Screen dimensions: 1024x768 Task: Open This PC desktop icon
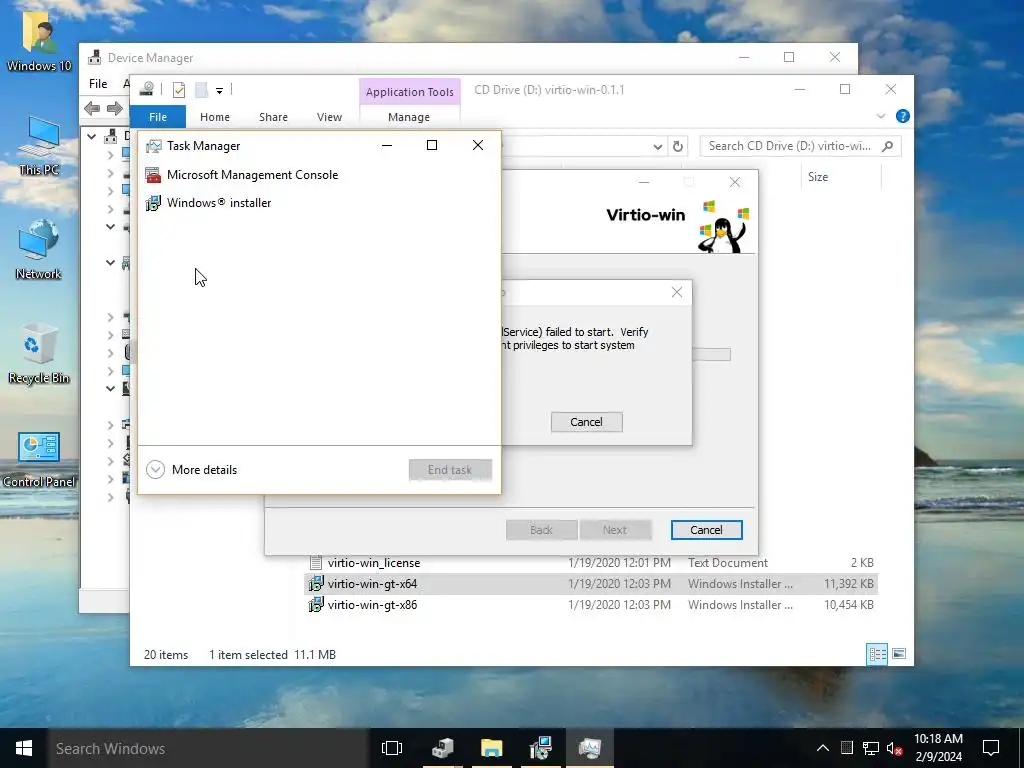[39, 146]
